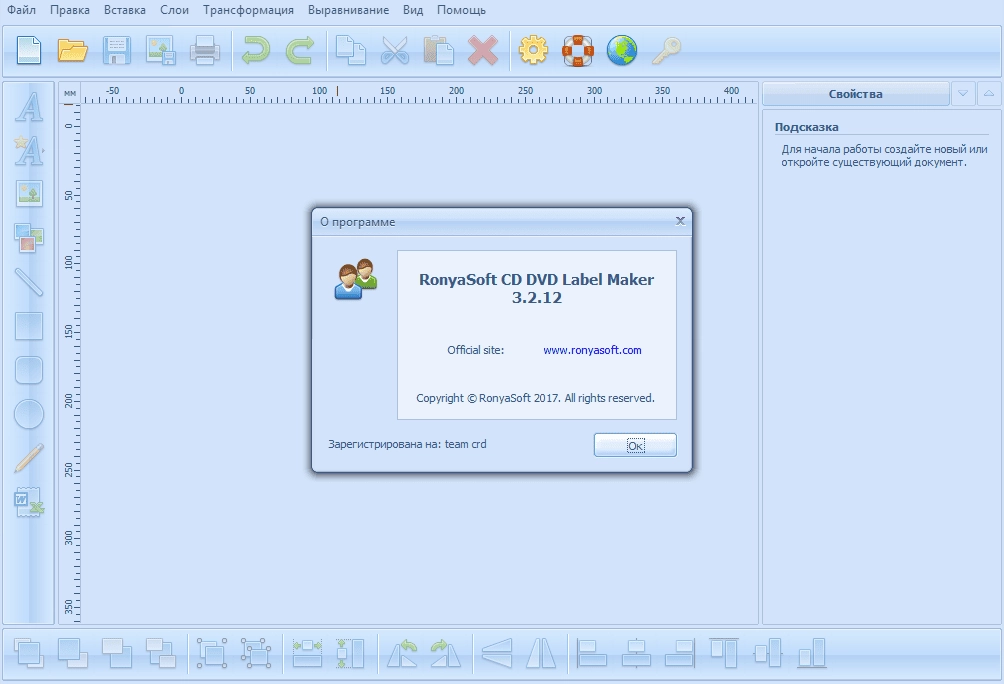Create a new blank document icon
This screenshot has width=1004, height=684.
pos(29,50)
